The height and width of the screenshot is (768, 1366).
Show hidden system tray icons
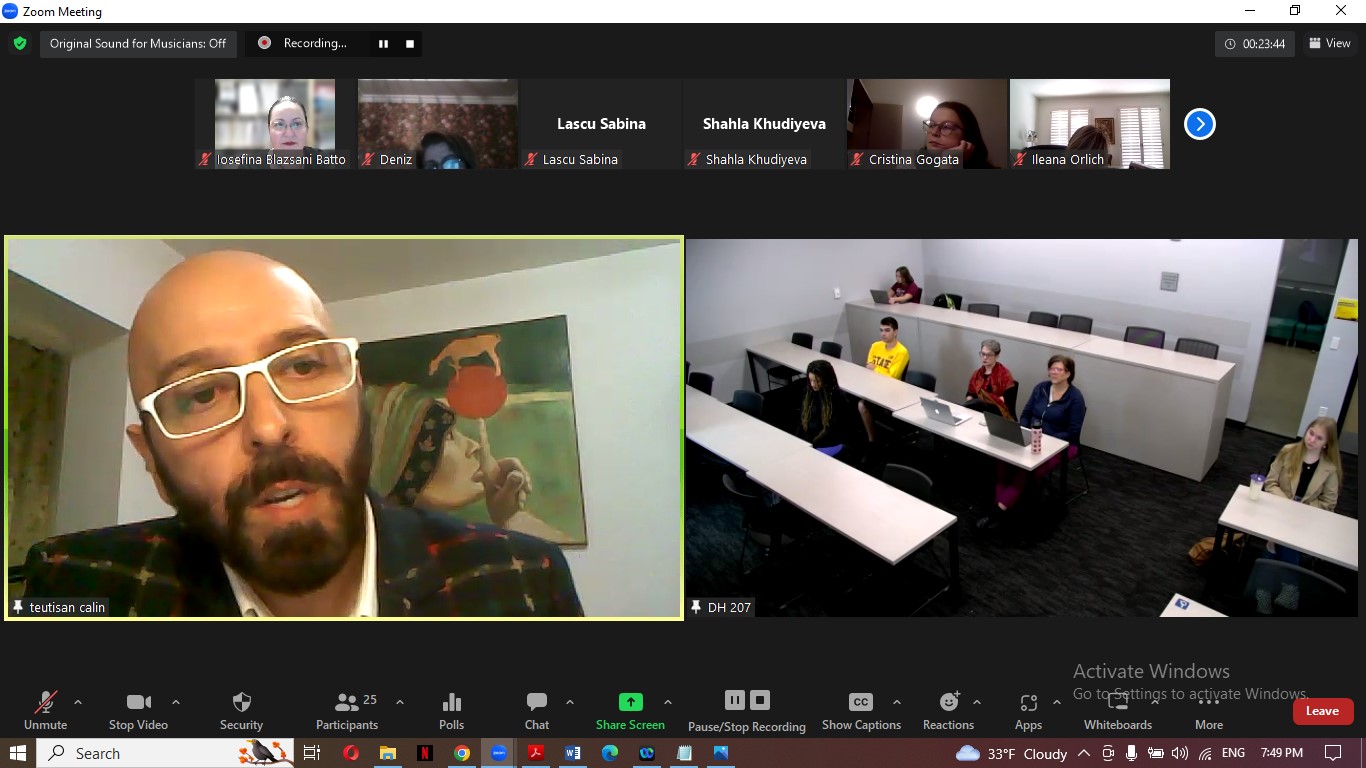pyautogui.click(x=1084, y=753)
